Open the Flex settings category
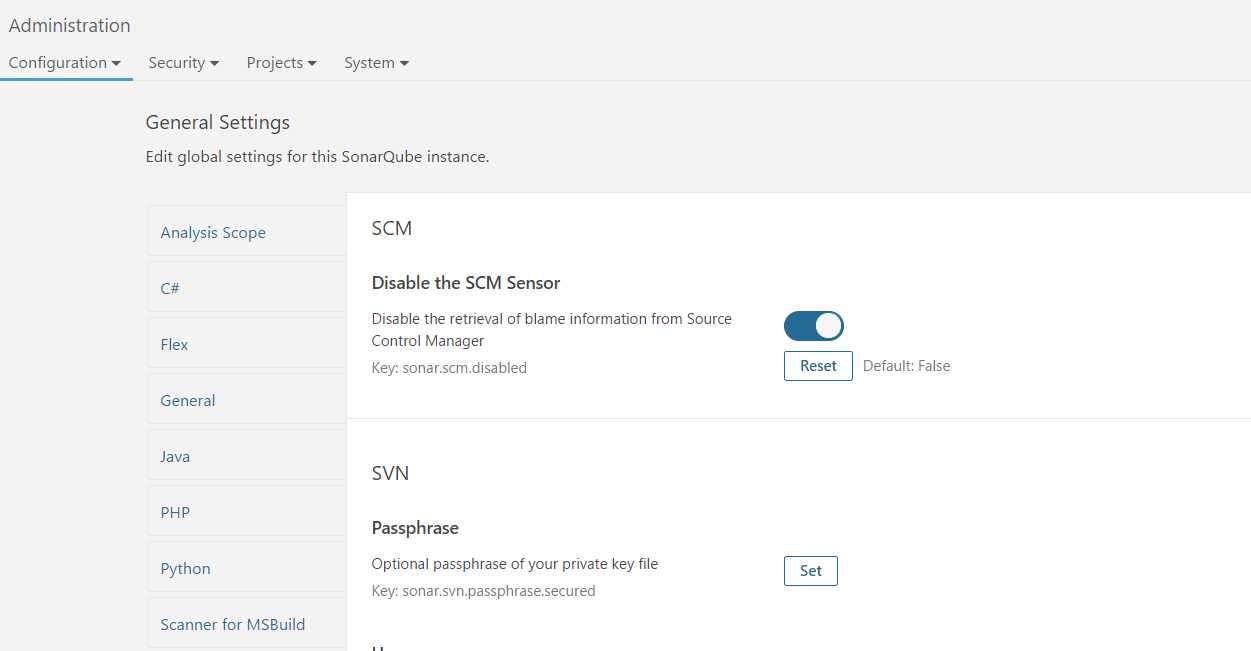 (x=247, y=344)
